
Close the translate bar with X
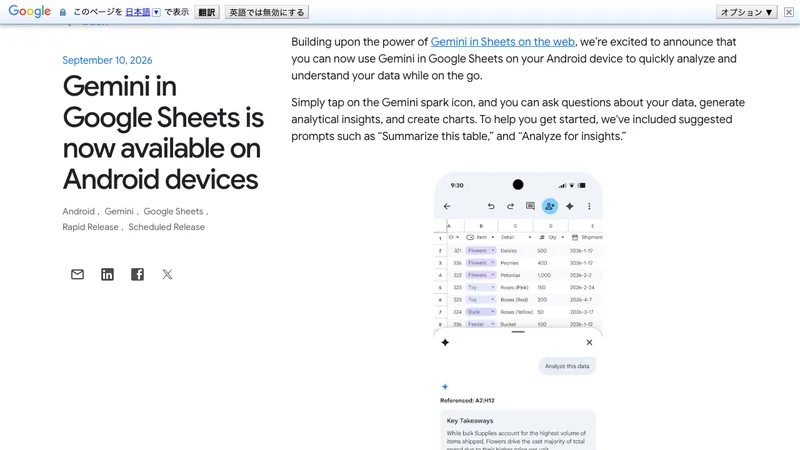789,12
